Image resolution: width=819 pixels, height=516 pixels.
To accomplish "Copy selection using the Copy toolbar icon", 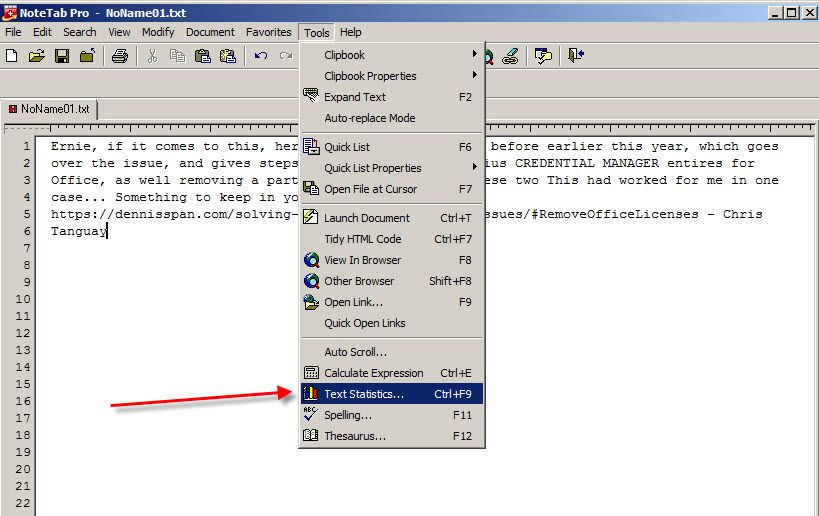I will point(178,56).
